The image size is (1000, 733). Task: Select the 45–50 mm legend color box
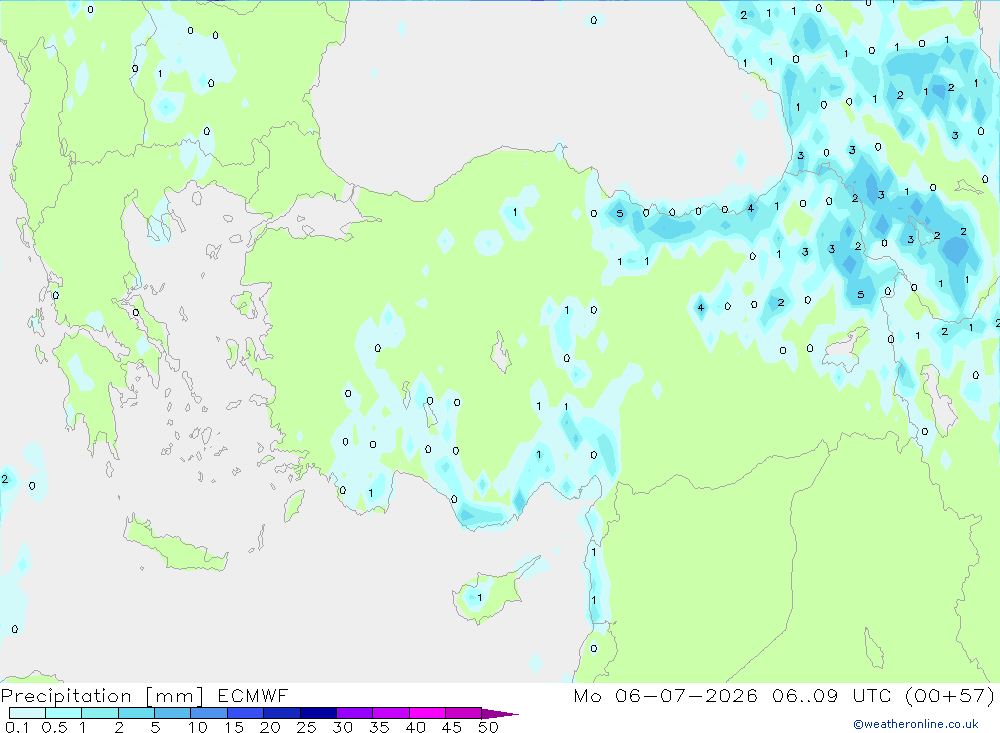pyautogui.click(x=464, y=713)
